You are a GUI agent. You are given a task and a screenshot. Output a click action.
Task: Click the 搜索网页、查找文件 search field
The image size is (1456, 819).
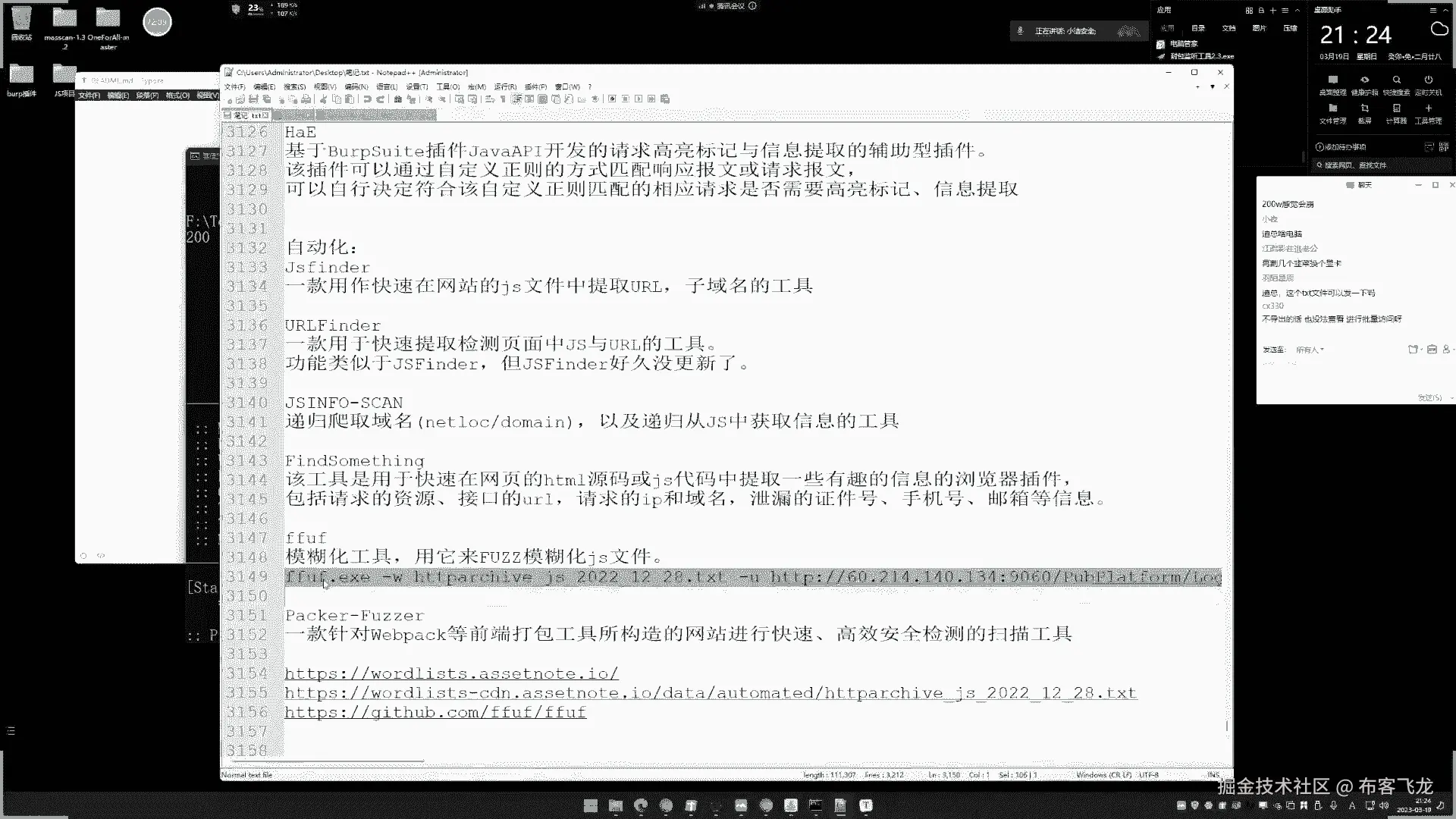click(1357, 165)
